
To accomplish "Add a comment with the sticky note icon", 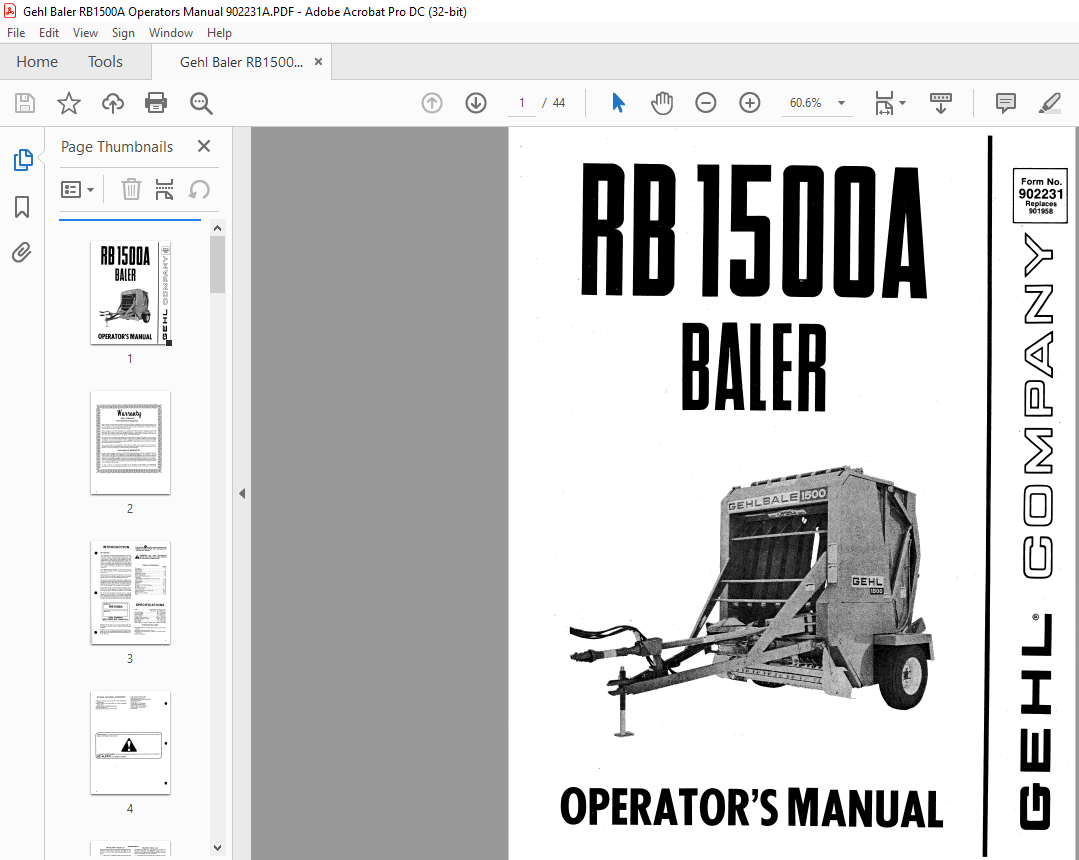I will pyautogui.click(x=1005, y=103).
